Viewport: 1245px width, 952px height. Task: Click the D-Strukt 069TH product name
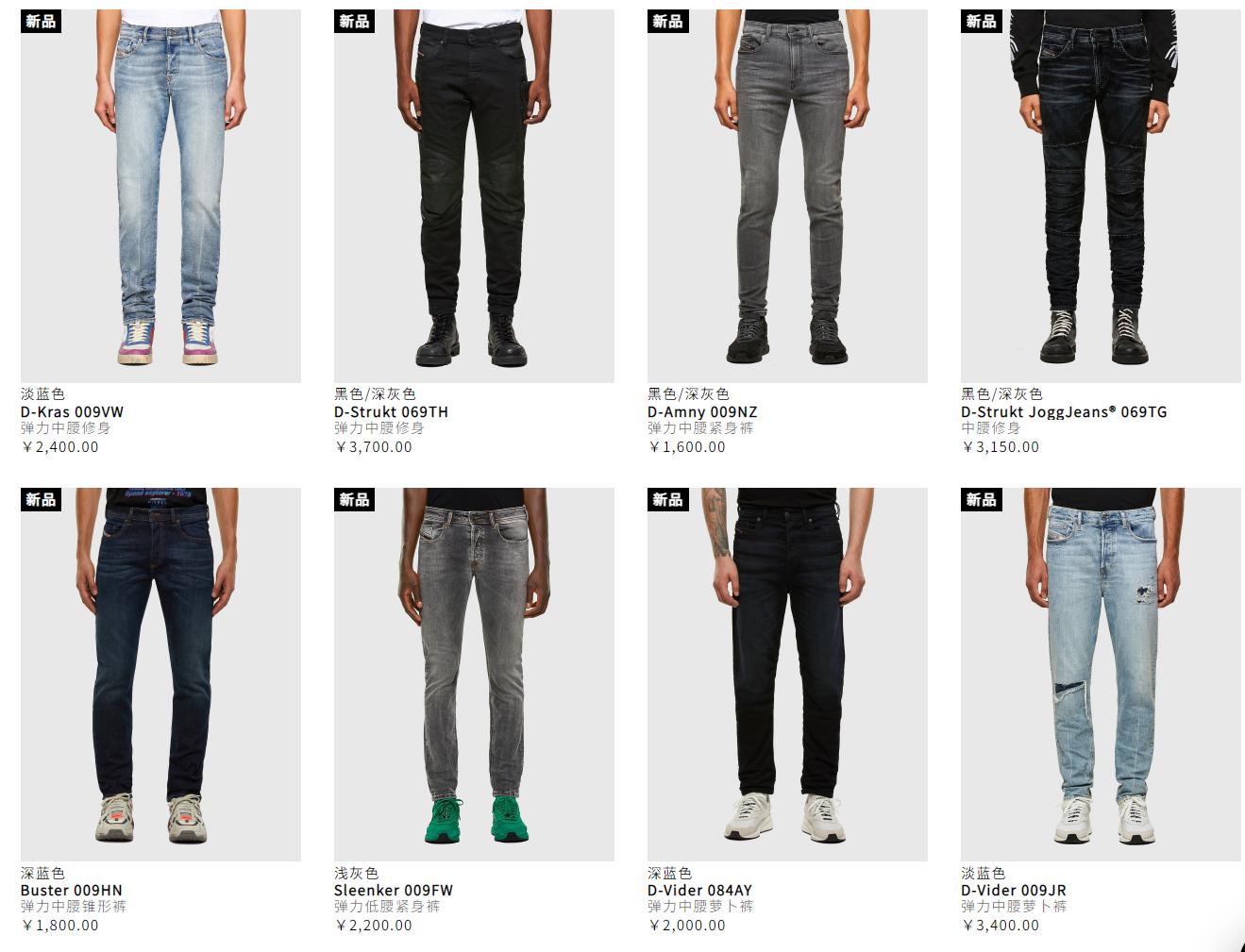pos(391,412)
